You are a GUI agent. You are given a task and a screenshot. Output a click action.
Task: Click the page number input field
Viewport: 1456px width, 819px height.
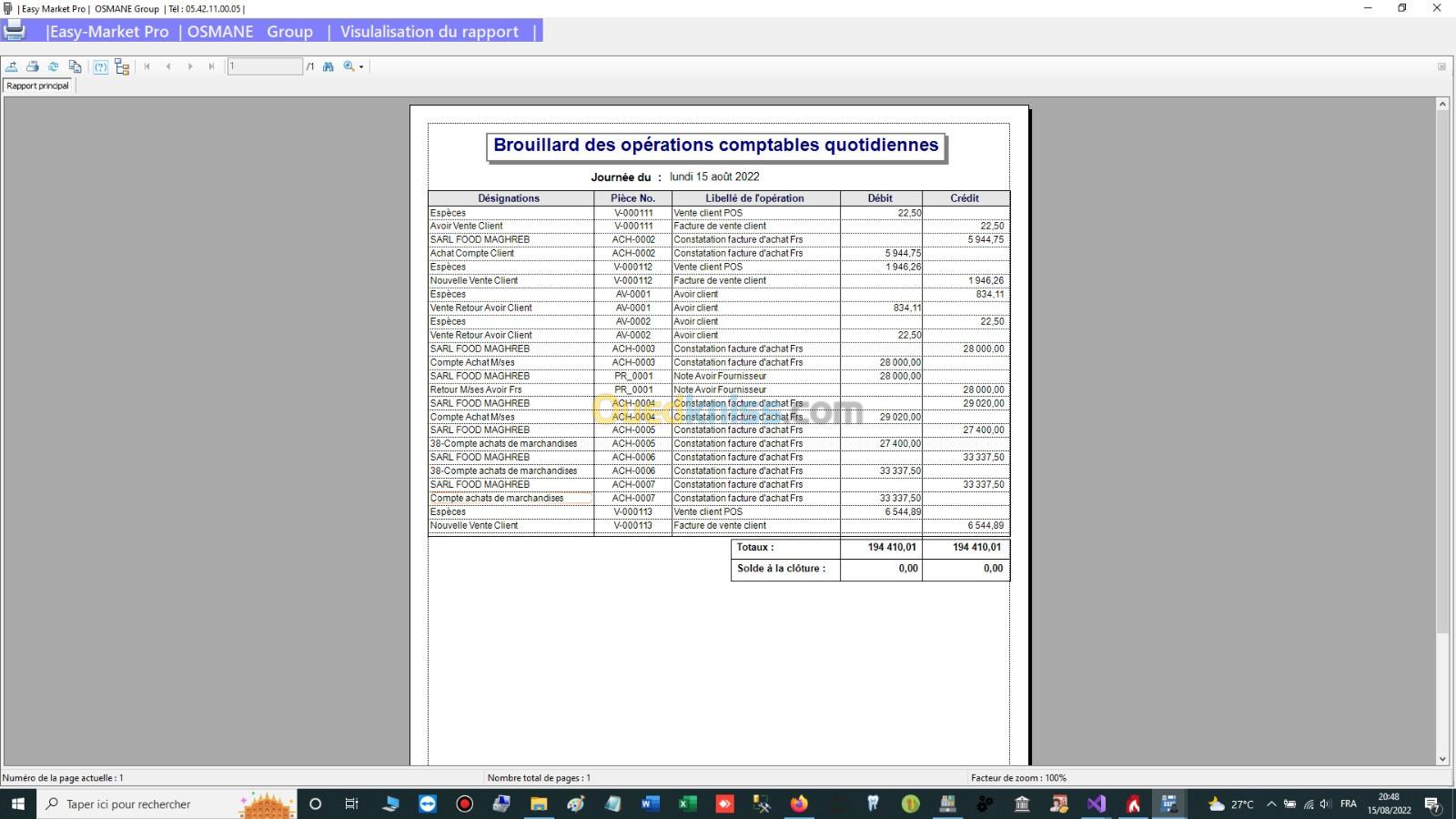[264, 66]
